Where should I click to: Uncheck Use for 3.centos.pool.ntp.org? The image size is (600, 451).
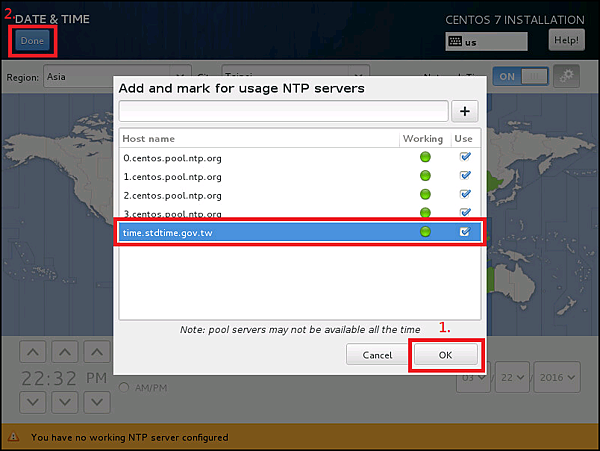coord(465,212)
